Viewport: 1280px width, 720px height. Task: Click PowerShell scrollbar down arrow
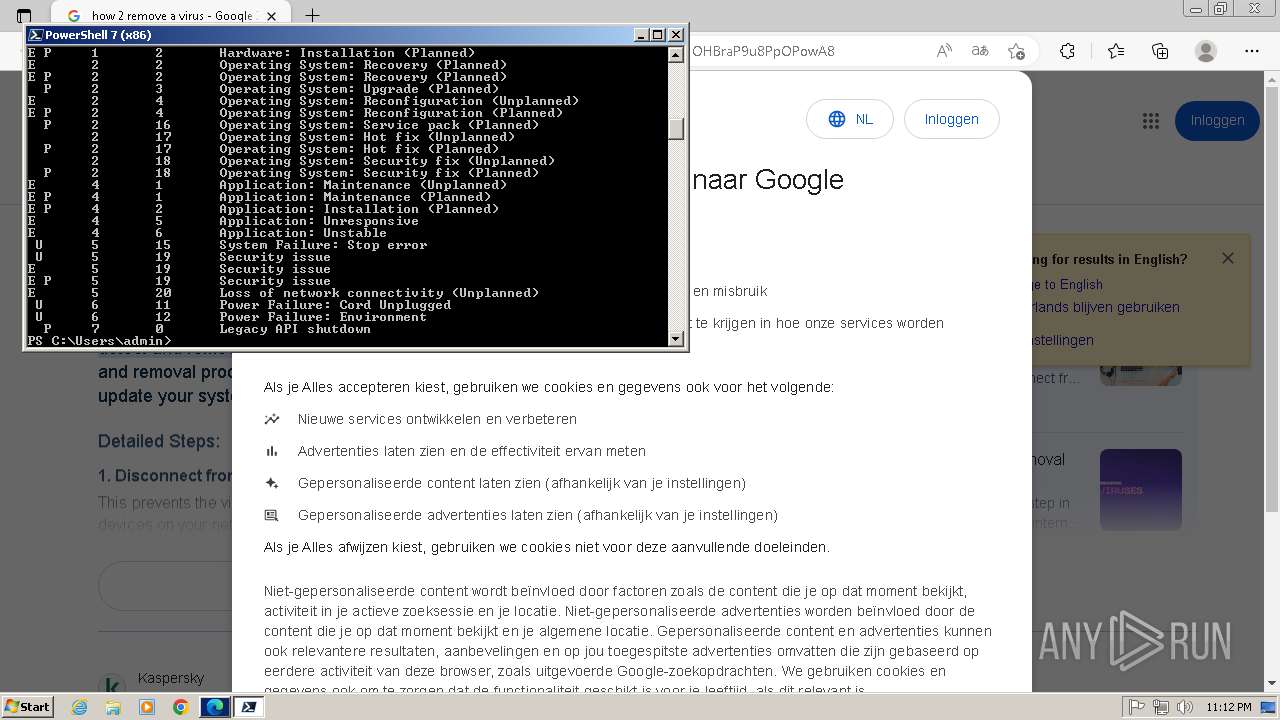(677, 340)
